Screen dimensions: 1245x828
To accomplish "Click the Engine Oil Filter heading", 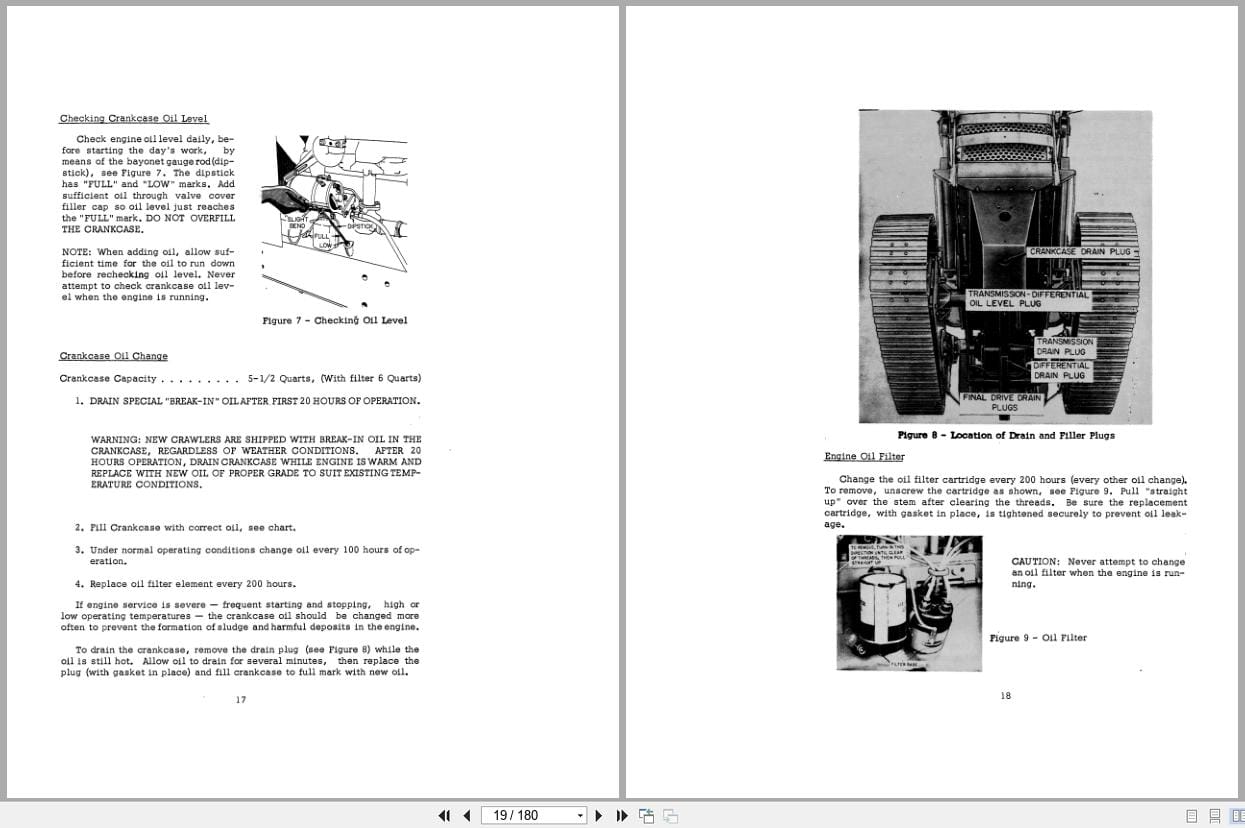I will (x=862, y=456).
